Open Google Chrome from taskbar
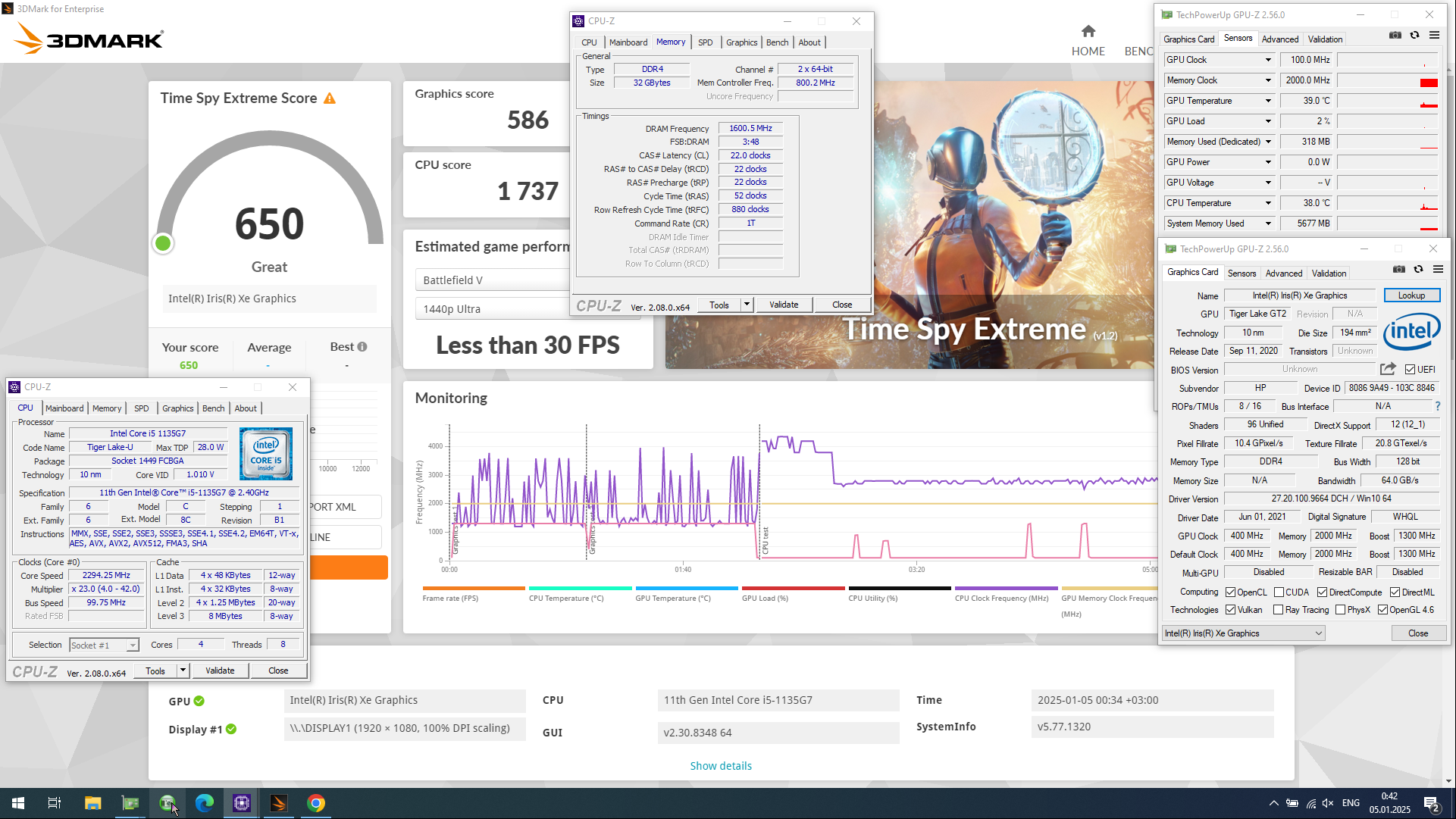This screenshot has width=1456, height=819. (316, 803)
